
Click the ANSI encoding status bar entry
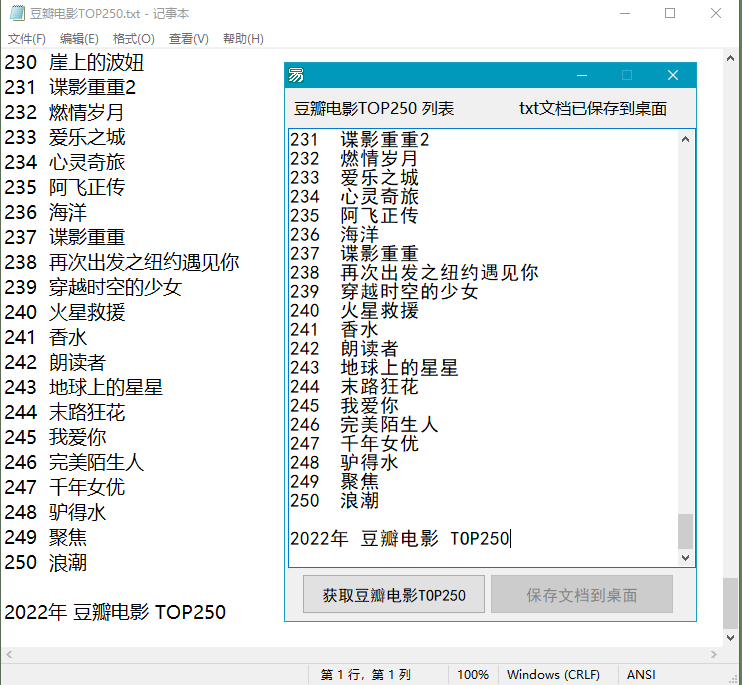point(641,675)
